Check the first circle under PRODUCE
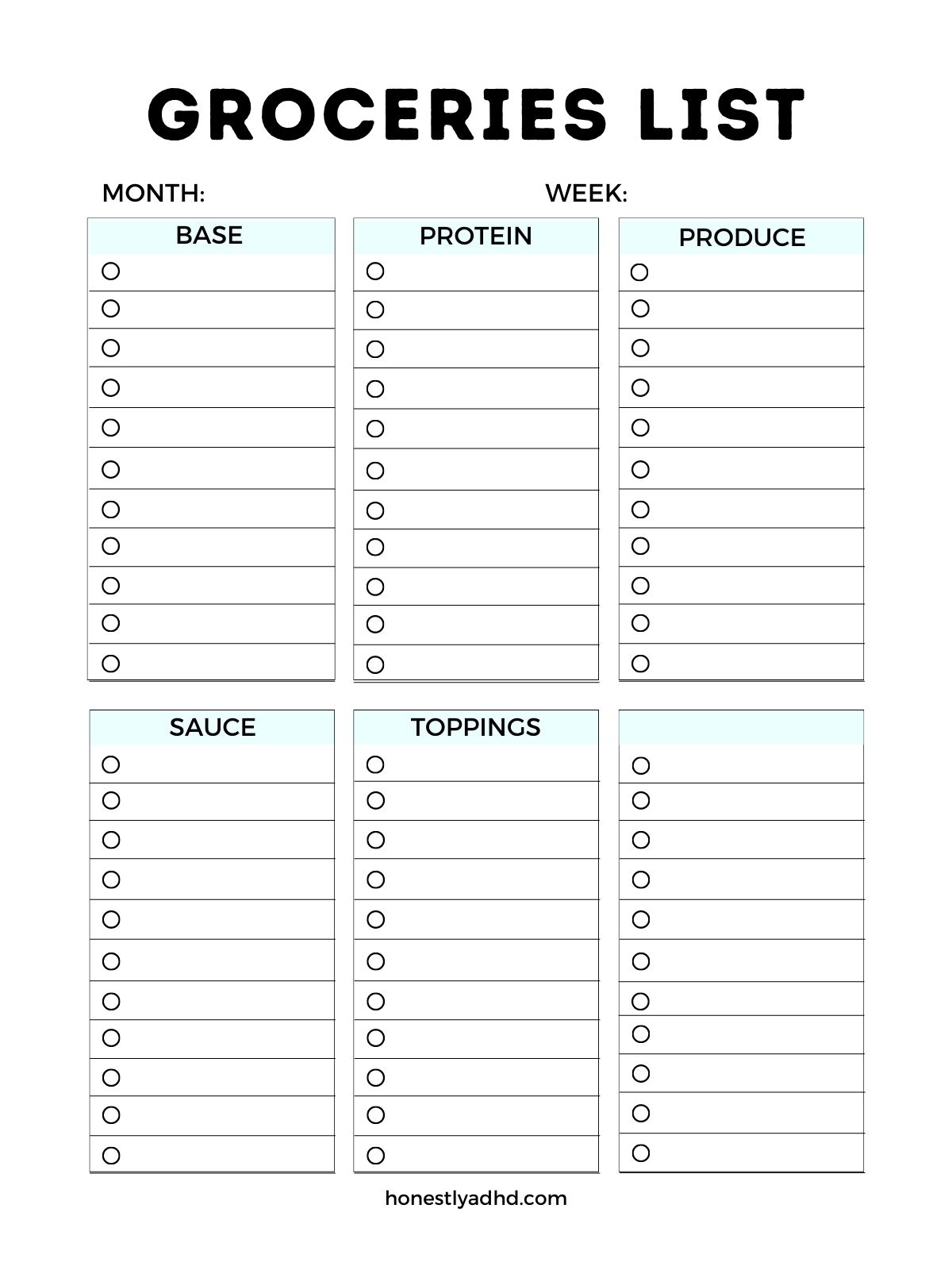 coord(639,272)
